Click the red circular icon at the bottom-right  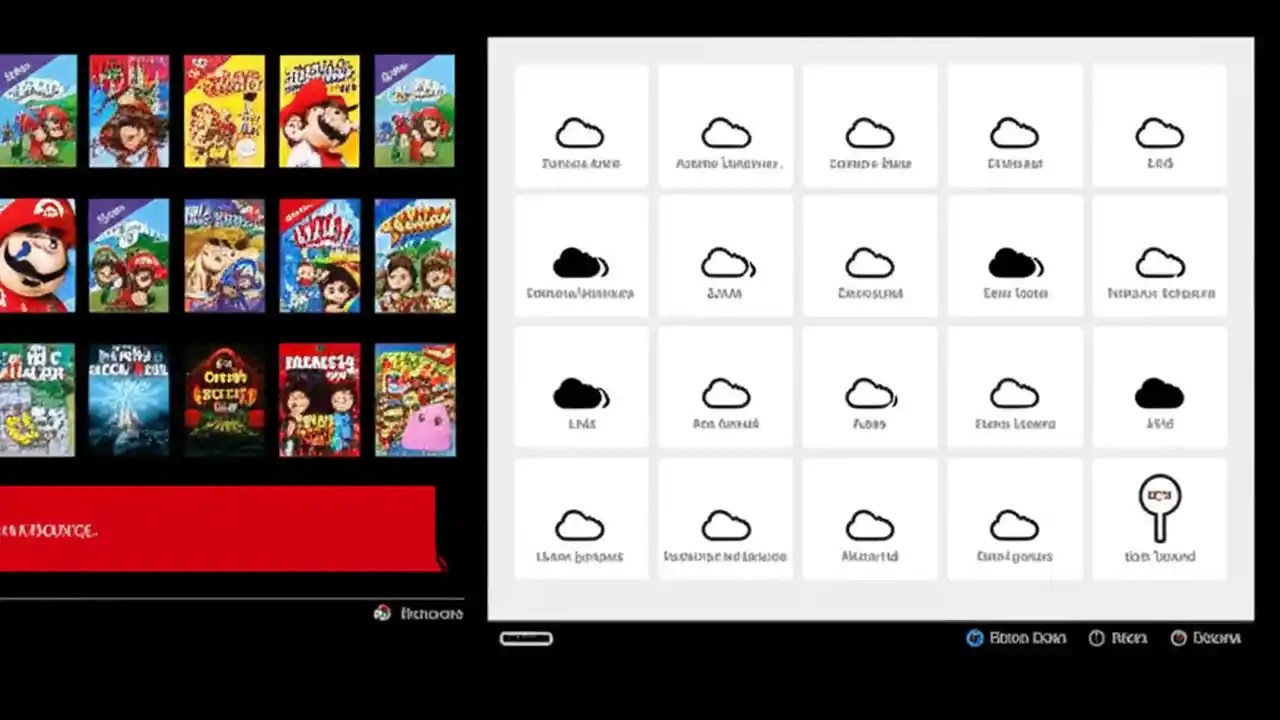point(1178,637)
